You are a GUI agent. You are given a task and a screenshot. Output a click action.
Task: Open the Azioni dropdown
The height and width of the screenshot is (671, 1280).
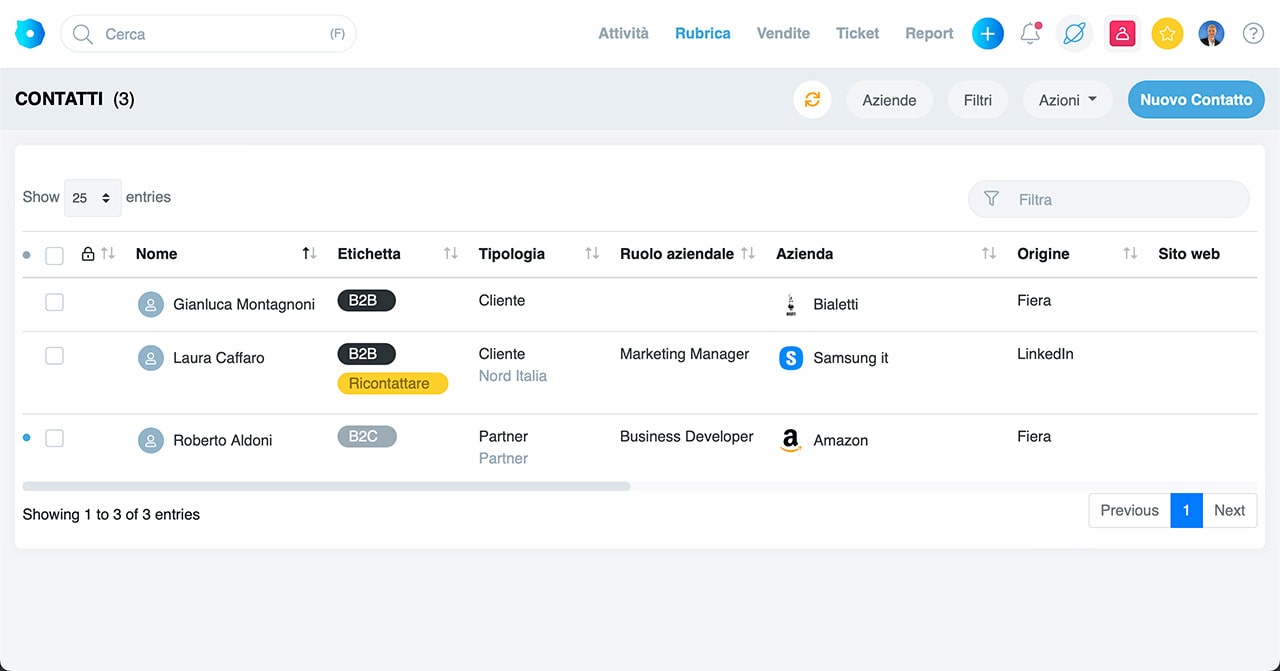pyautogui.click(x=1067, y=100)
